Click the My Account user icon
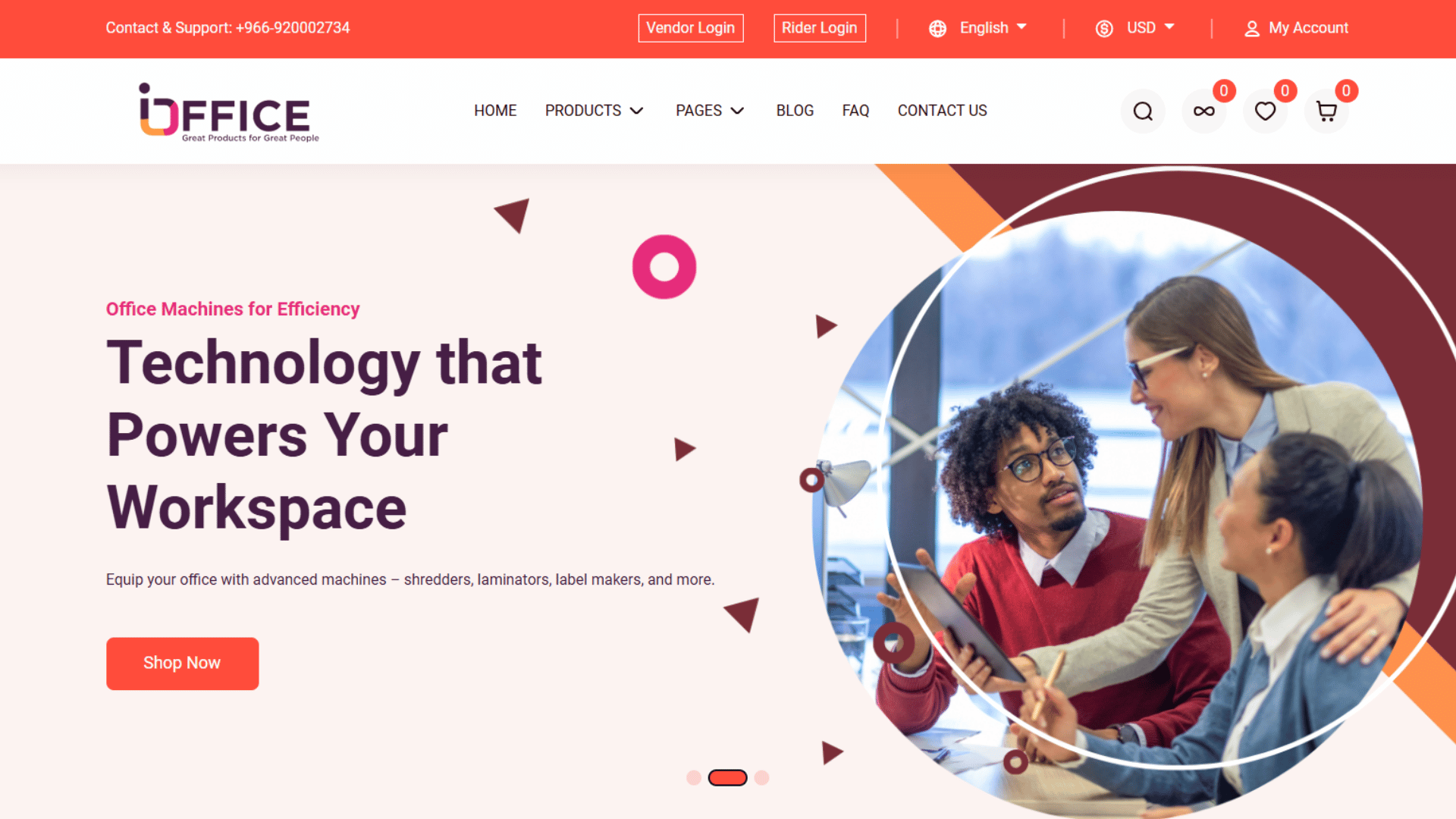Viewport: 1456px width, 819px height. tap(1252, 29)
